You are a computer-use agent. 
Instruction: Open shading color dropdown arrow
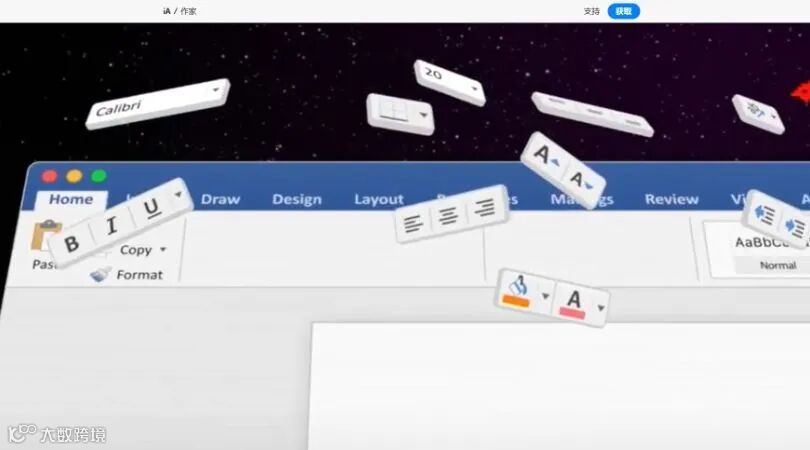545,296
